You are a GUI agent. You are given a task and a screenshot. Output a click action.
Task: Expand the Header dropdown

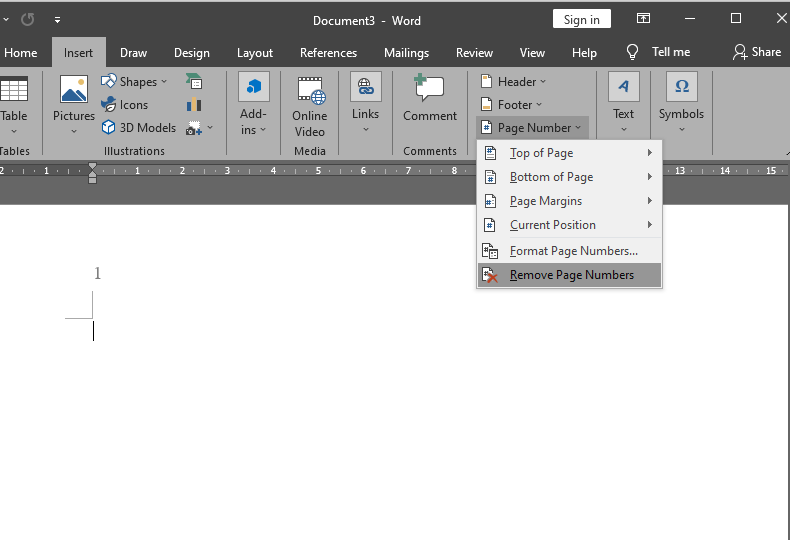coord(514,82)
